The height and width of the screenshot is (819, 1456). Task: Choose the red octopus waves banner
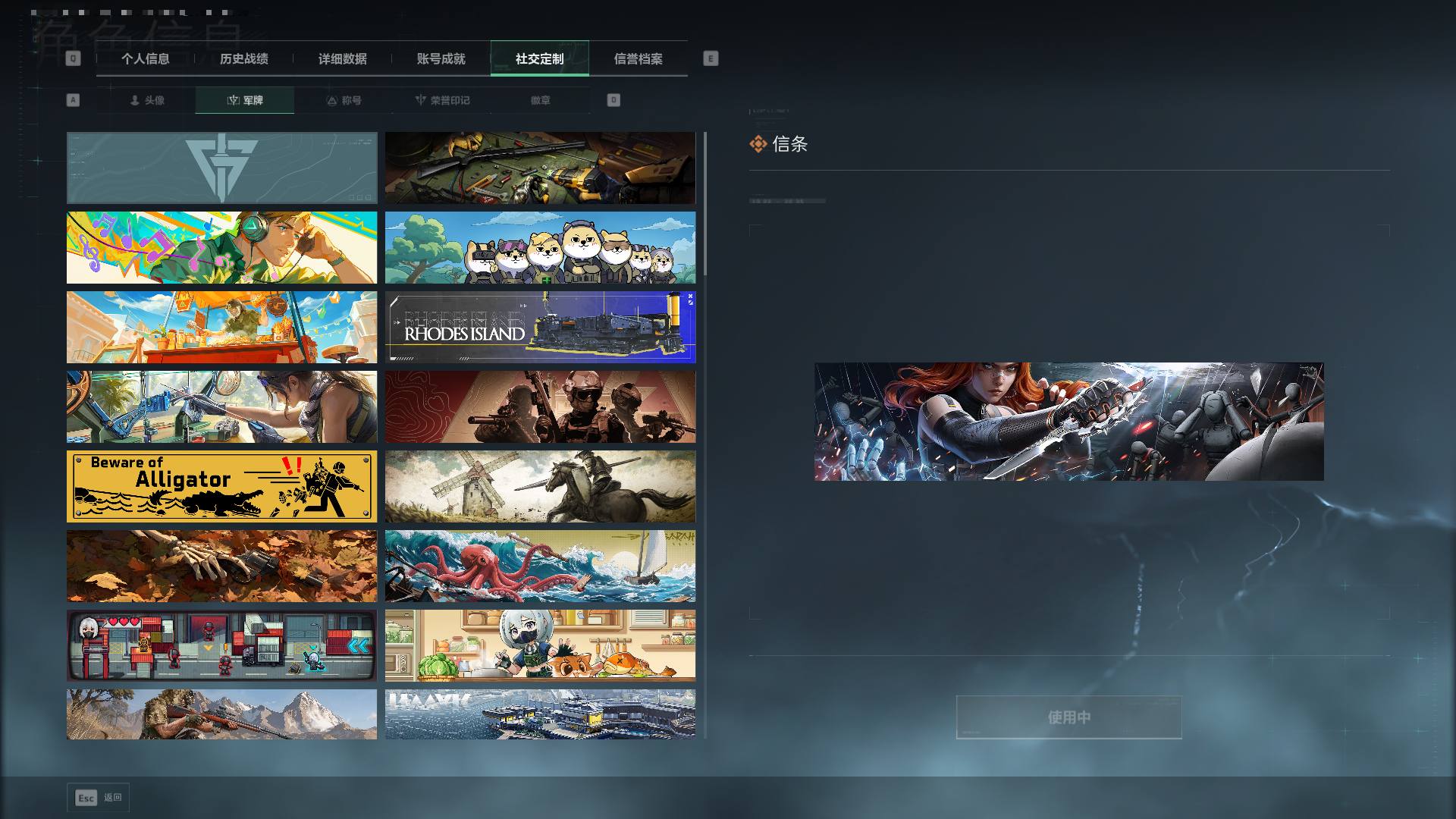[x=540, y=566]
